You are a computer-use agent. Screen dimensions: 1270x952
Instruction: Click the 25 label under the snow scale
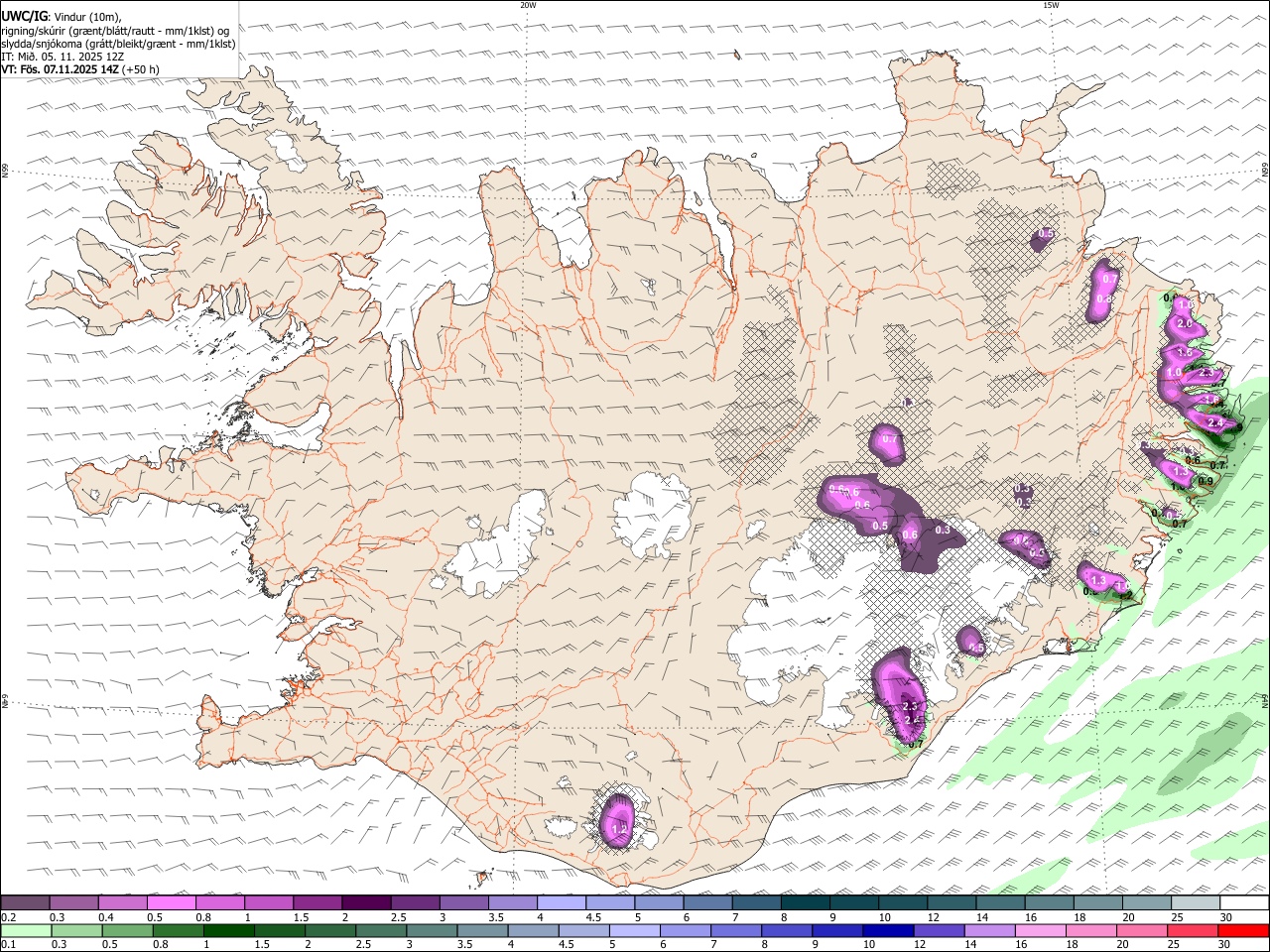click(1177, 917)
